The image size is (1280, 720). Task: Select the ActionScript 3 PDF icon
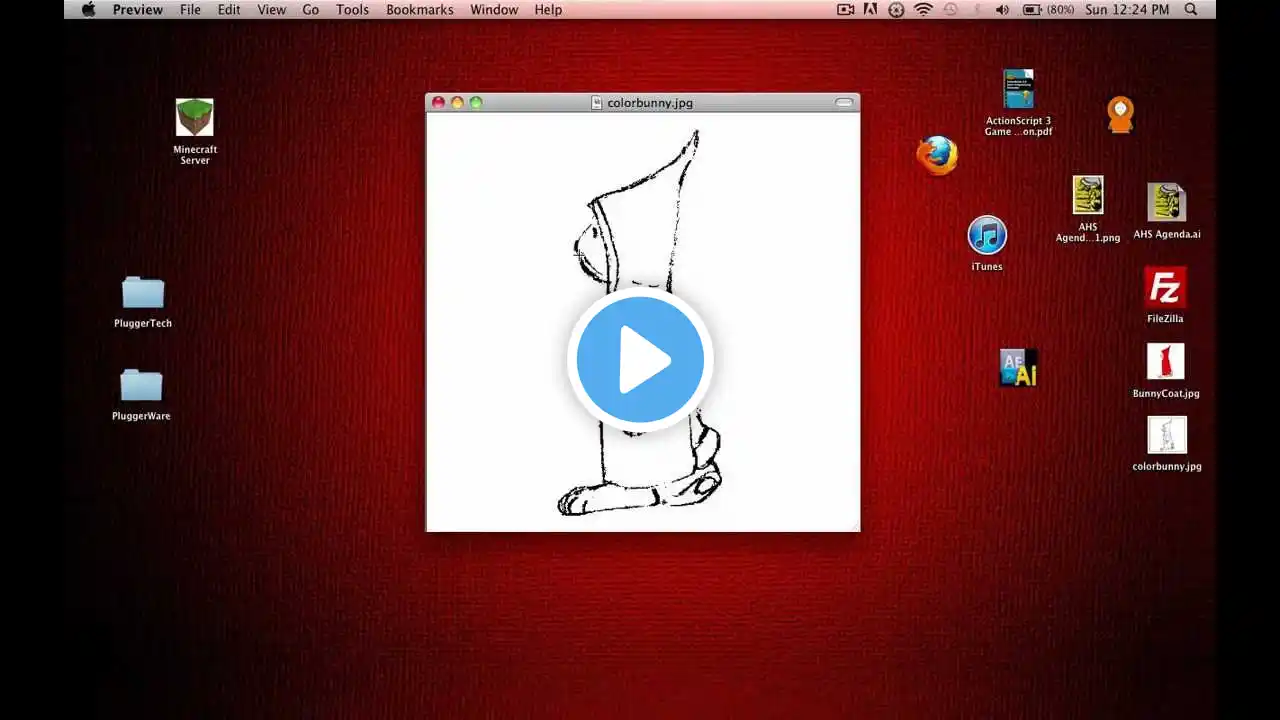click(1018, 90)
